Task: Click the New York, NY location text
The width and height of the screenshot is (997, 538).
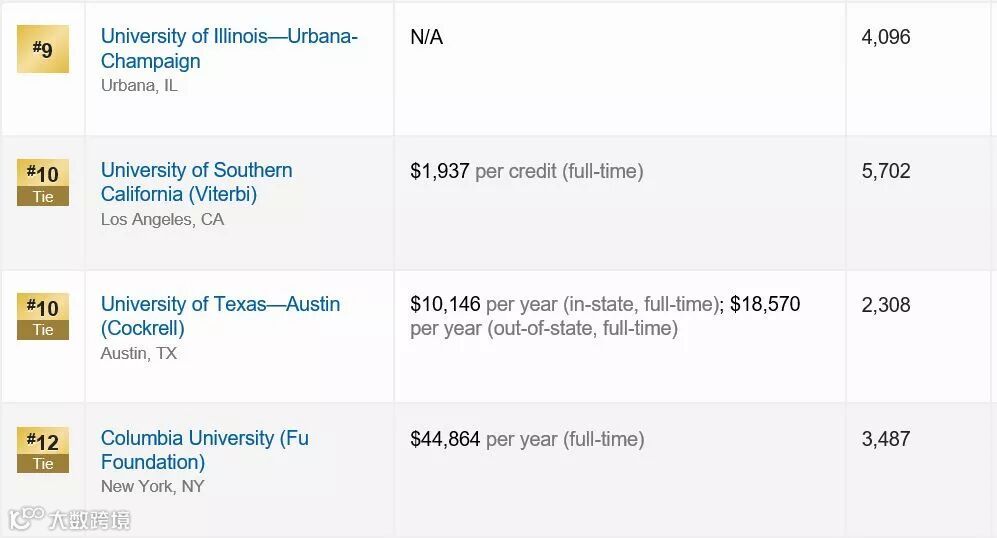Action: [x=152, y=487]
